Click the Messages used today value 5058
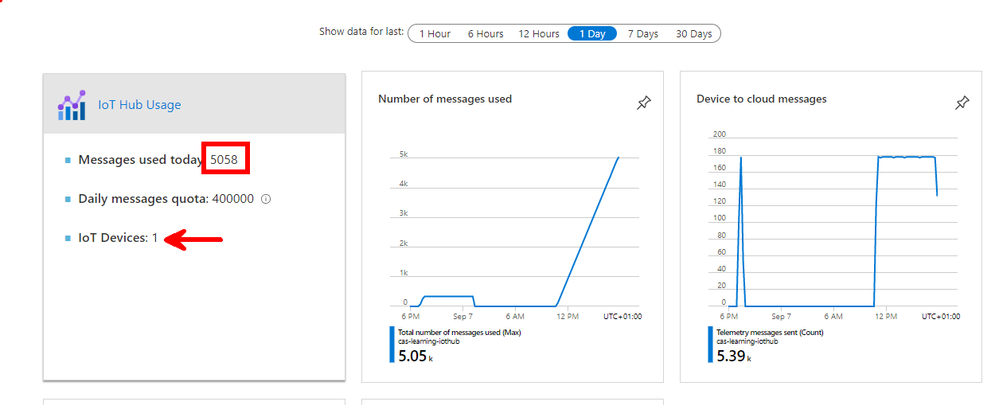The image size is (999, 405). click(224, 160)
